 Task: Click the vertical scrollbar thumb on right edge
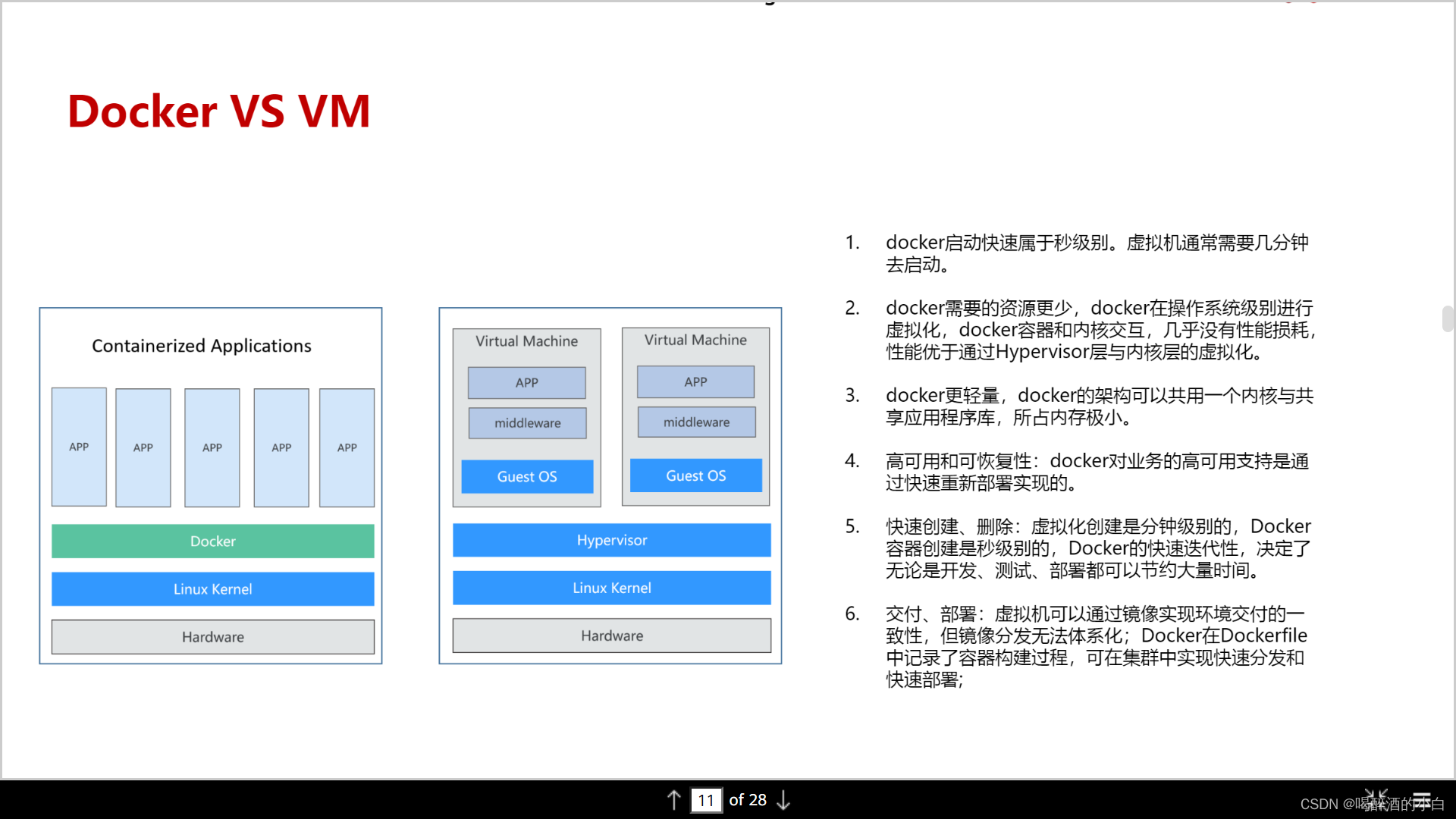click(x=1448, y=318)
